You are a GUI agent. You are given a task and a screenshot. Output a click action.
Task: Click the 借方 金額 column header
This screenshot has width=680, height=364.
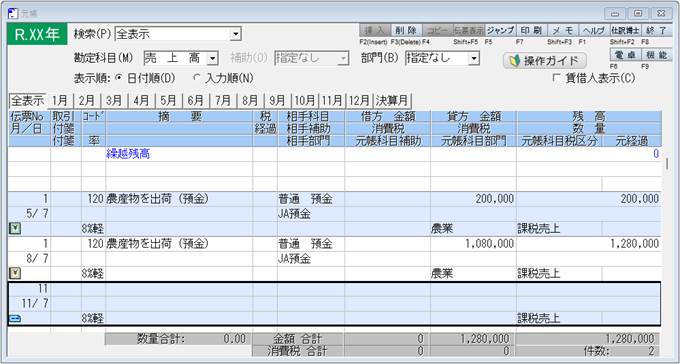(388, 117)
